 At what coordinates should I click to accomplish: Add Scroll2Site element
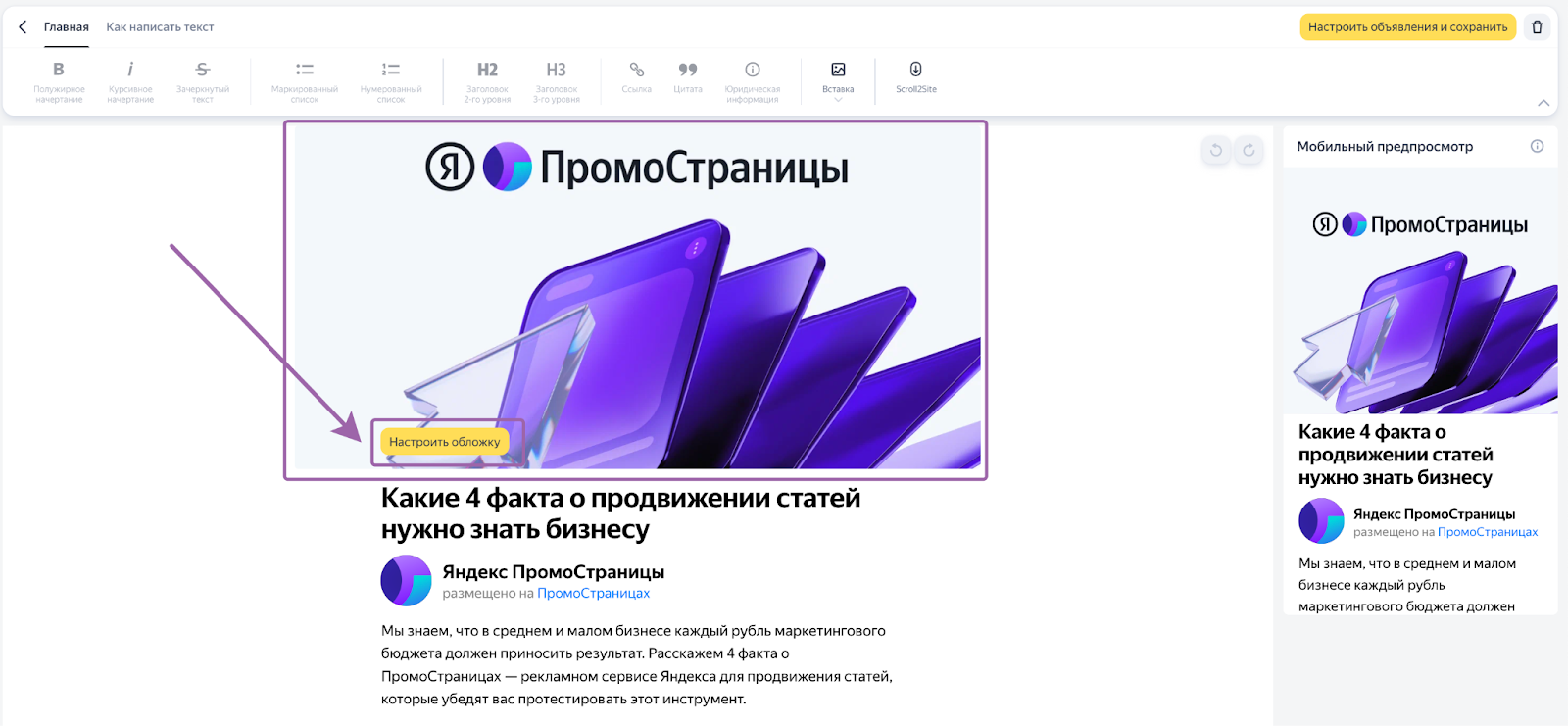coord(915,77)
